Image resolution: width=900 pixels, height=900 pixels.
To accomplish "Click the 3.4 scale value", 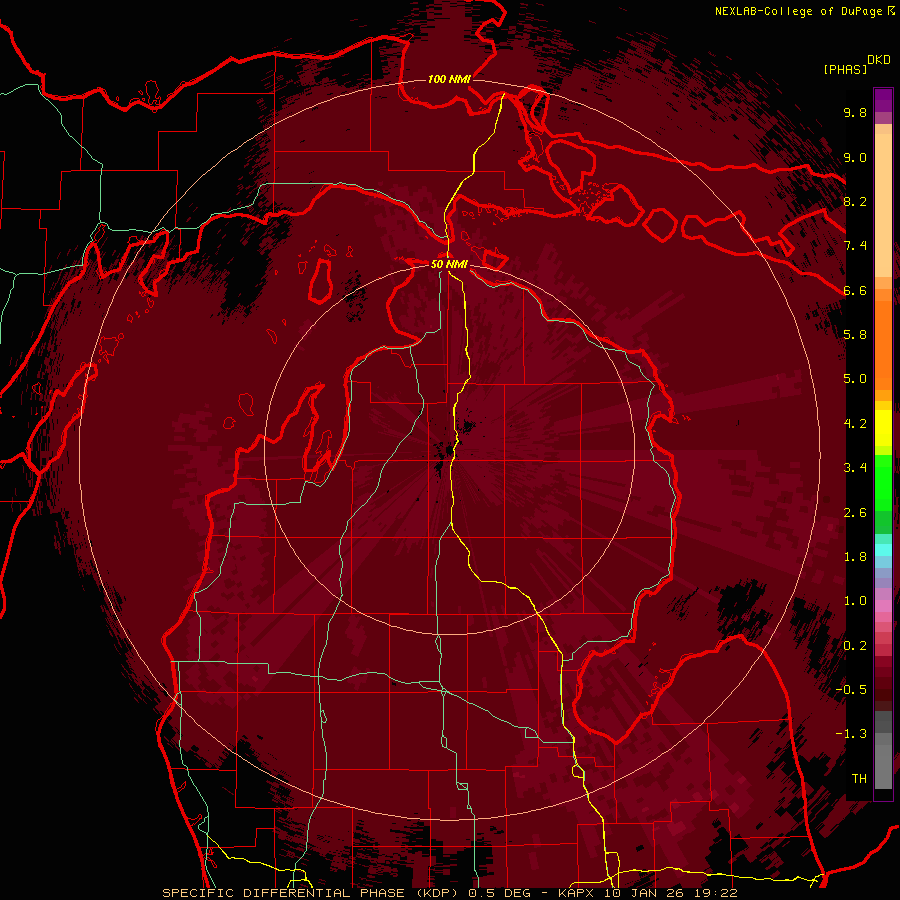I will 855,468.
